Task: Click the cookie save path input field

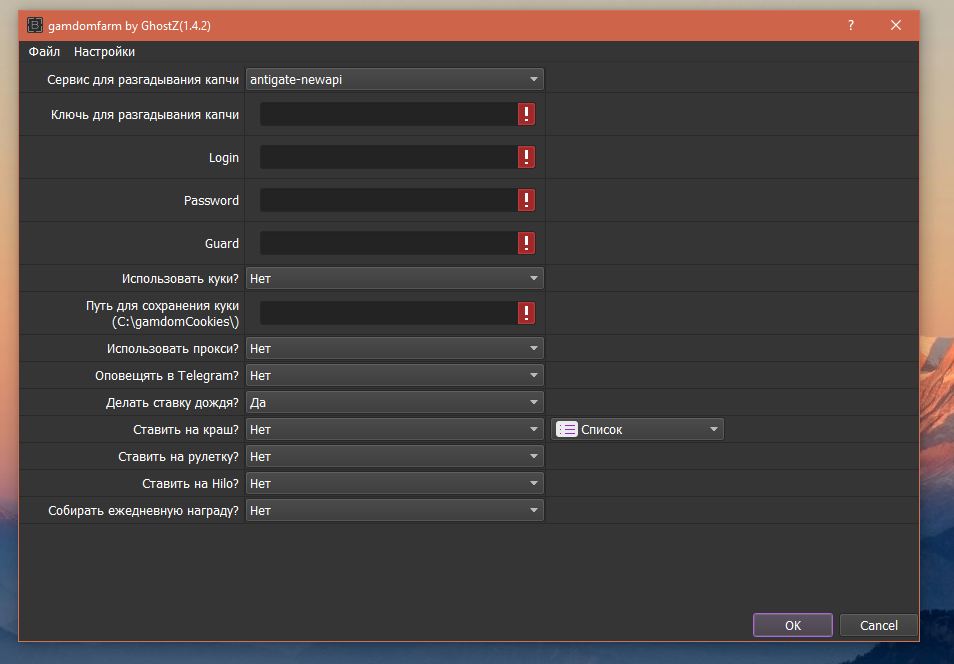Action: 389,313
